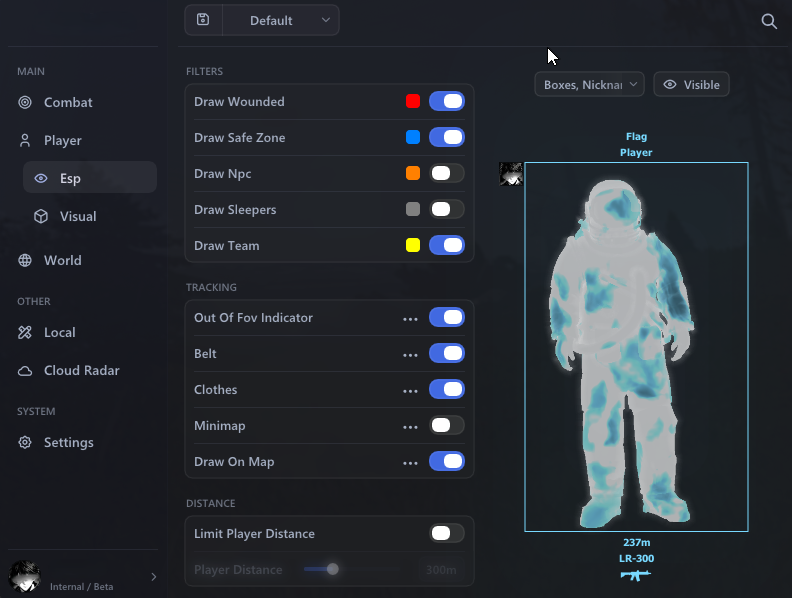
Task: Click the Local tools icon in sidebar
Action: (x=25, y=332)
